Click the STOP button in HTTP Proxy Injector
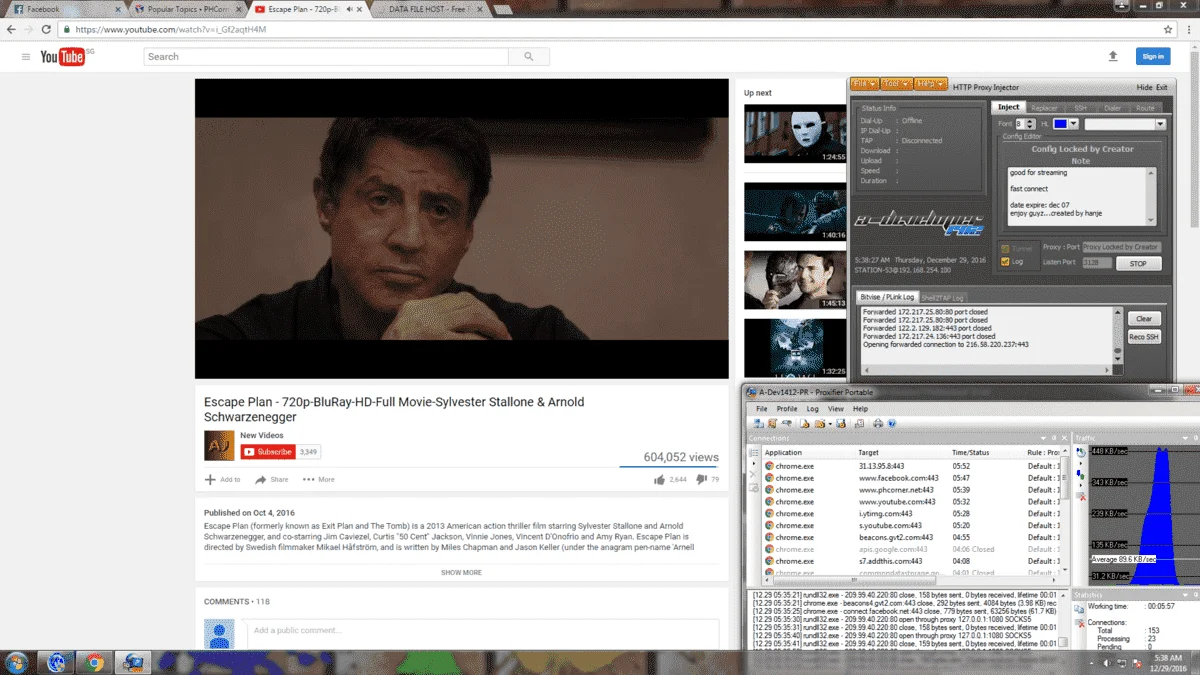Screen dimensions: 1200x675 tap(1138, 264)
